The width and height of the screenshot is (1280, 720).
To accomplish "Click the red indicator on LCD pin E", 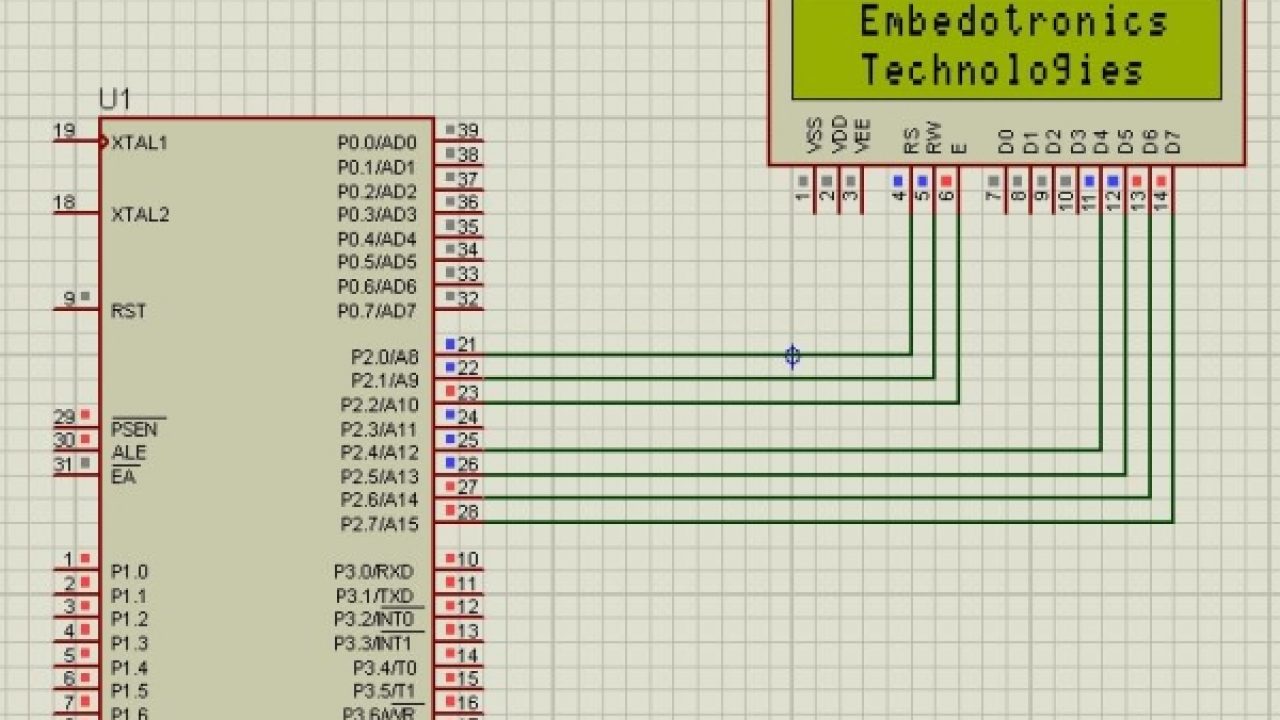I will pyautogui.click(x=945, y=181).
